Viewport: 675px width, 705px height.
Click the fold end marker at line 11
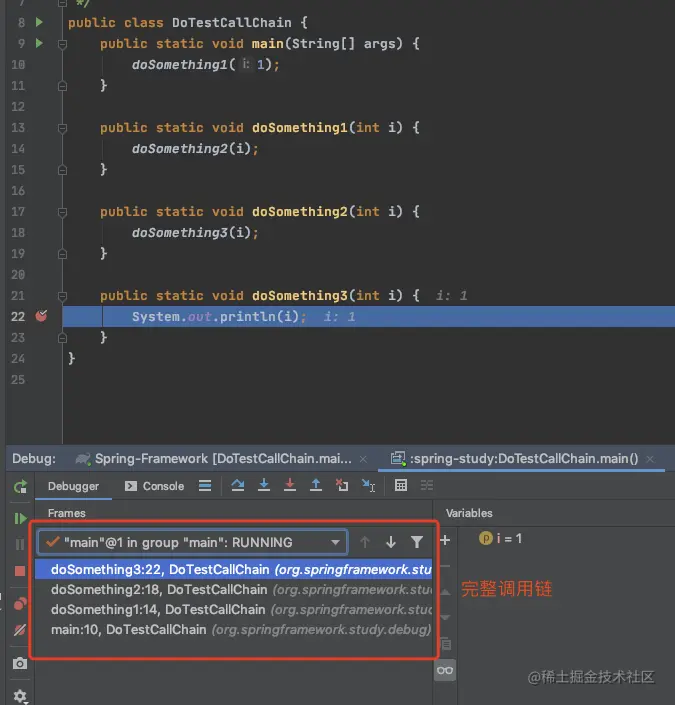tap(63, 85)
